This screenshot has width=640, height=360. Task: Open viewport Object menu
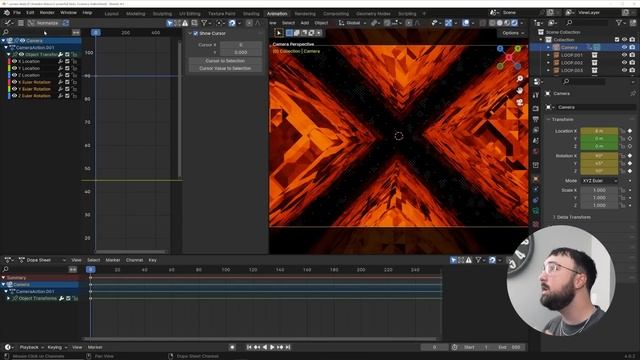[321, 23]
